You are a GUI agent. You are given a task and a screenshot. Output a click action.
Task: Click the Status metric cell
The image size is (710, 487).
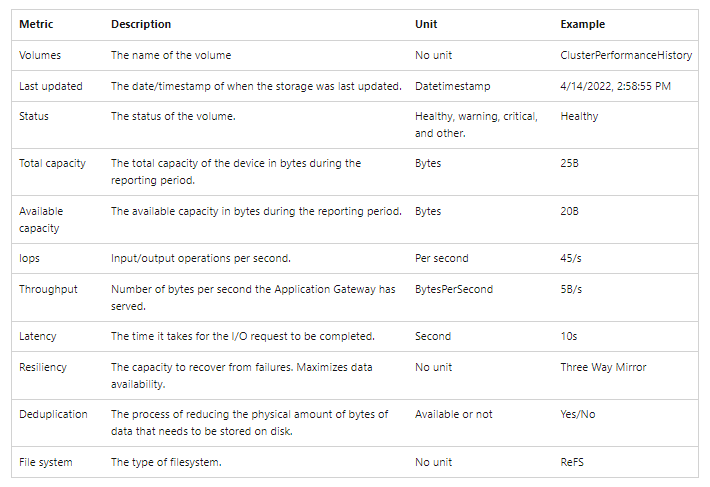[x=34, y=116]
